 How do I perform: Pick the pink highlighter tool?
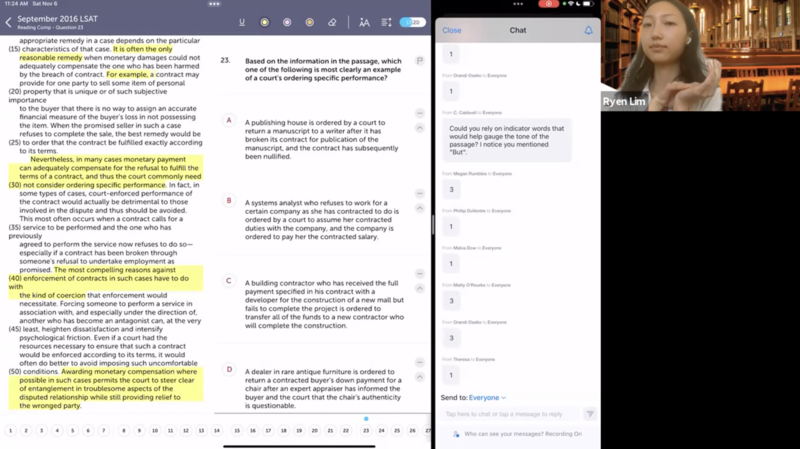[x=287, y=22]
